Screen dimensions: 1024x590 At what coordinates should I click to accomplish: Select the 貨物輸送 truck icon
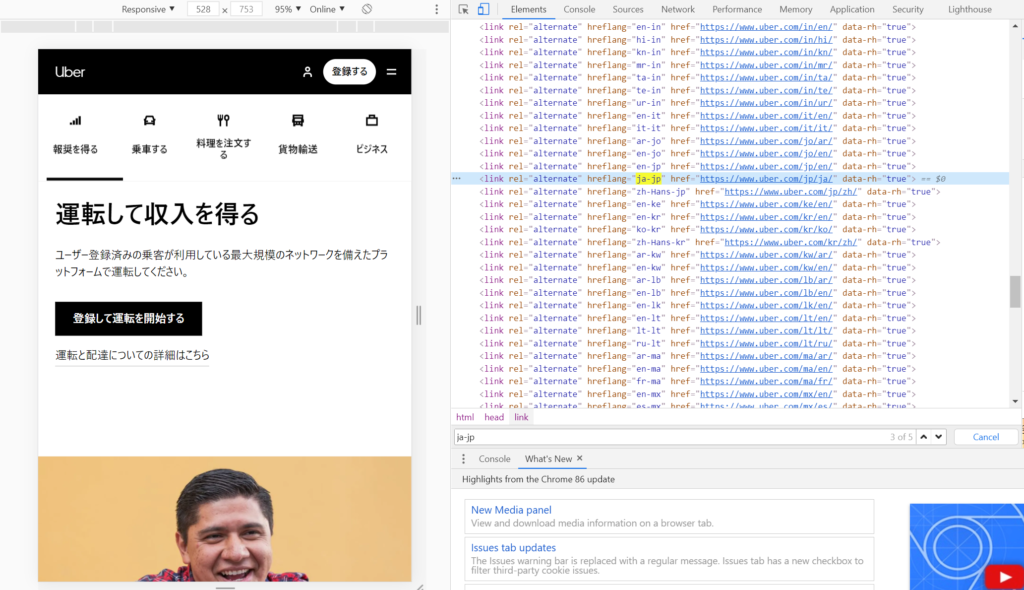tap(297, 120)
